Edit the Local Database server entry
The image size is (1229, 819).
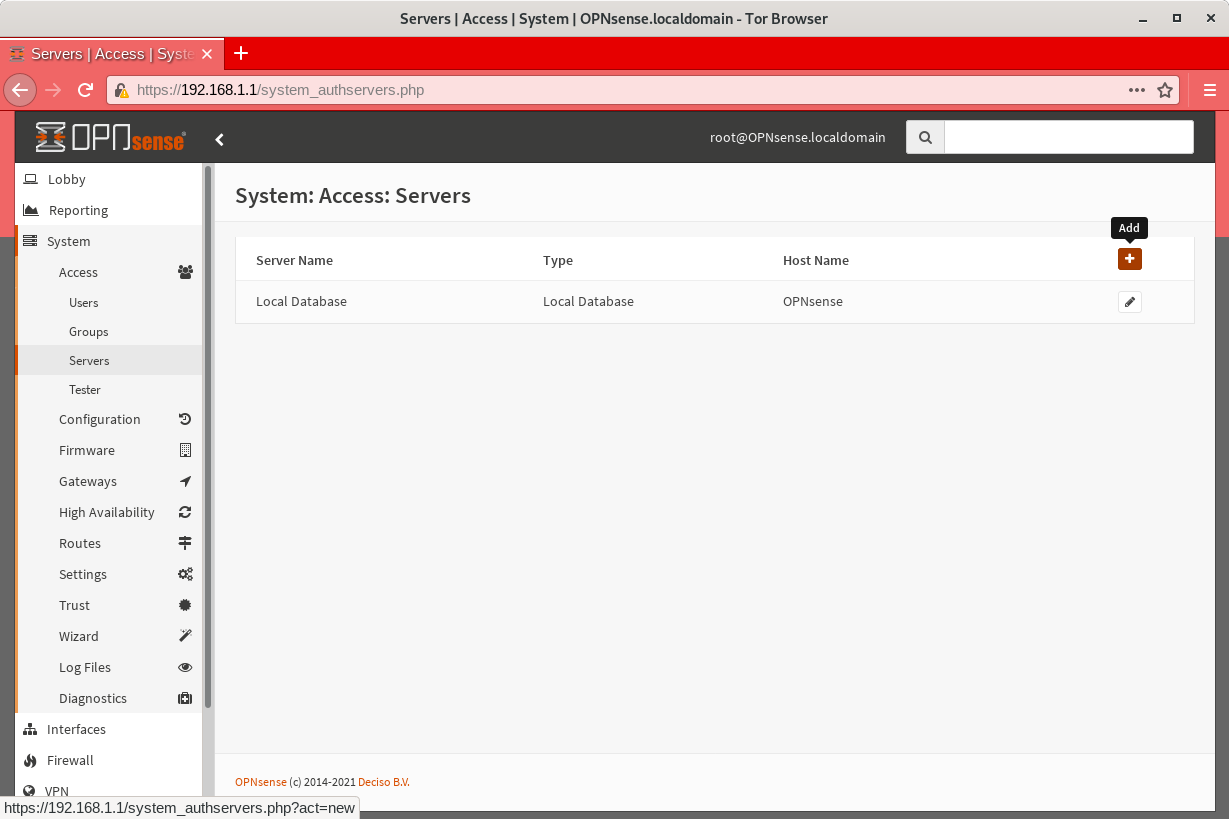coord(1129,301)
